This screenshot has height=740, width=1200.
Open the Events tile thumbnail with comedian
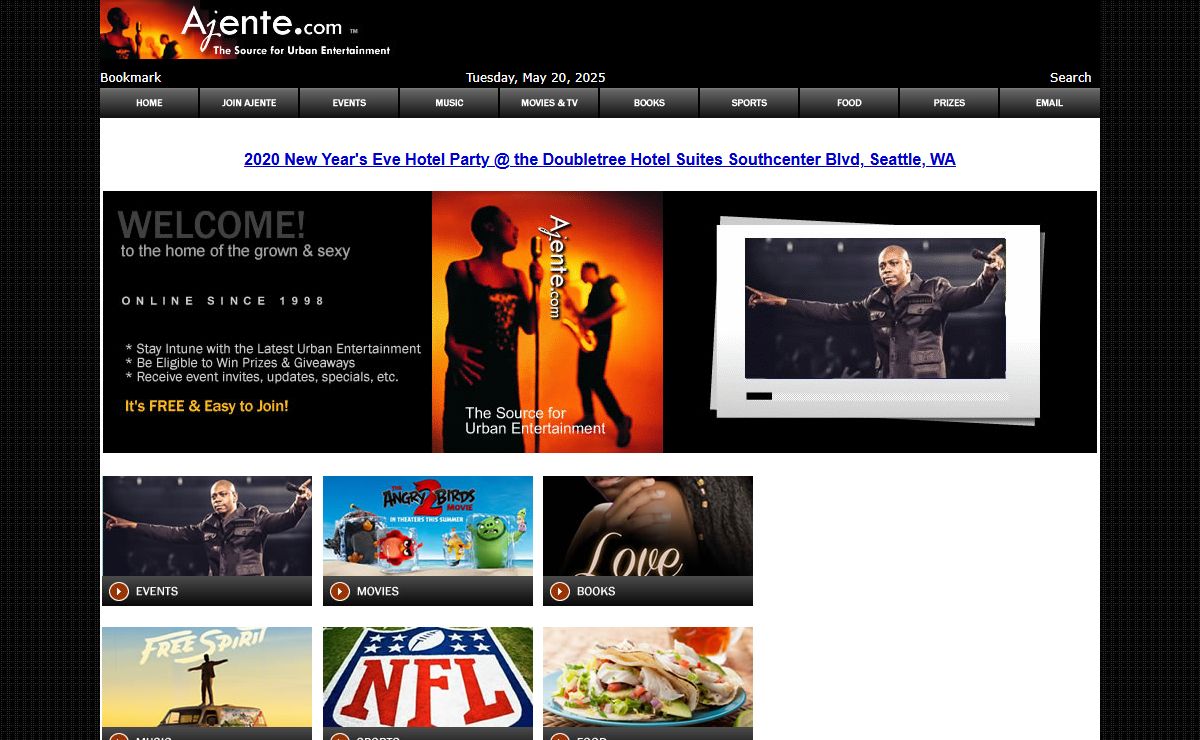207,526
